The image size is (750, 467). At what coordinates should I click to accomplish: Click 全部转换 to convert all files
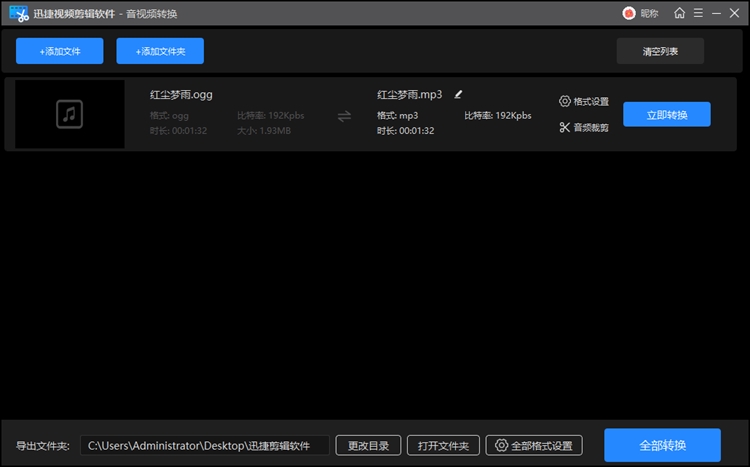point(662,445)
